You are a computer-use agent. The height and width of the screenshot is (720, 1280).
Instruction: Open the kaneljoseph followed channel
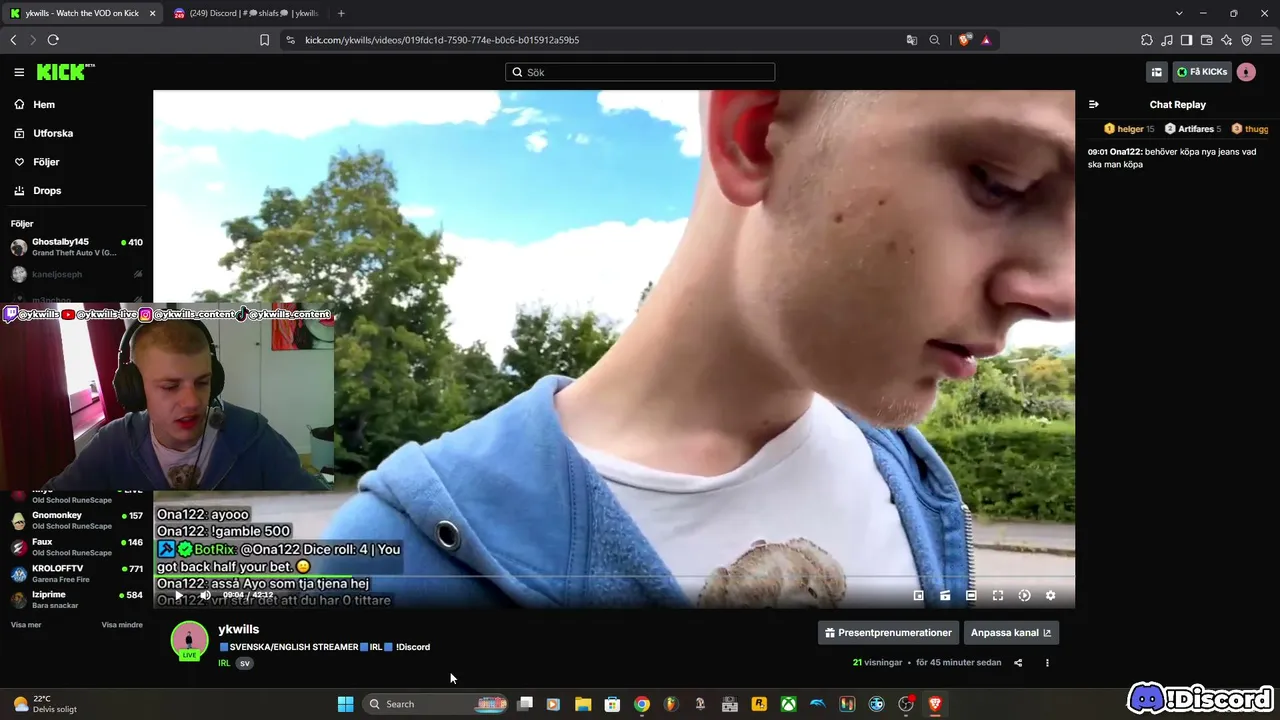click(77, 274)
